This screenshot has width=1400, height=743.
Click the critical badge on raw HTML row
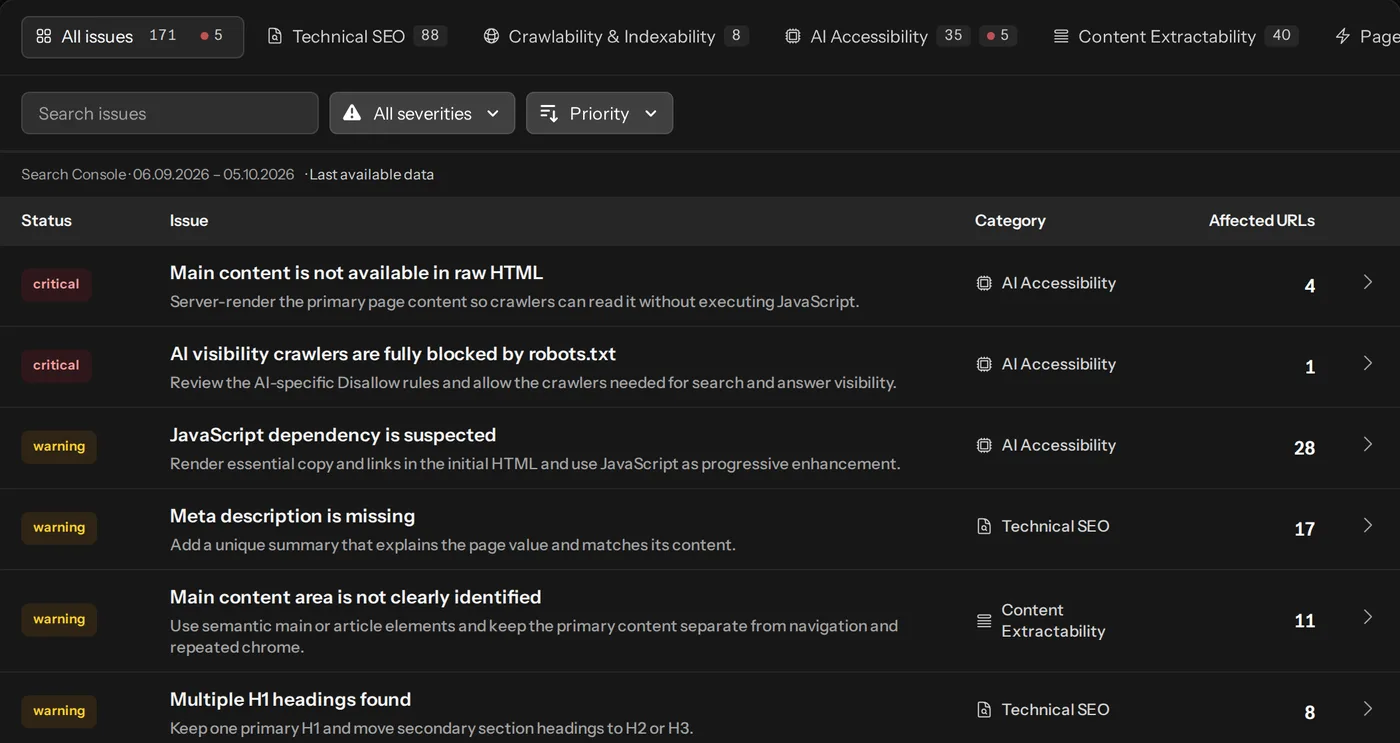point(56,284)
